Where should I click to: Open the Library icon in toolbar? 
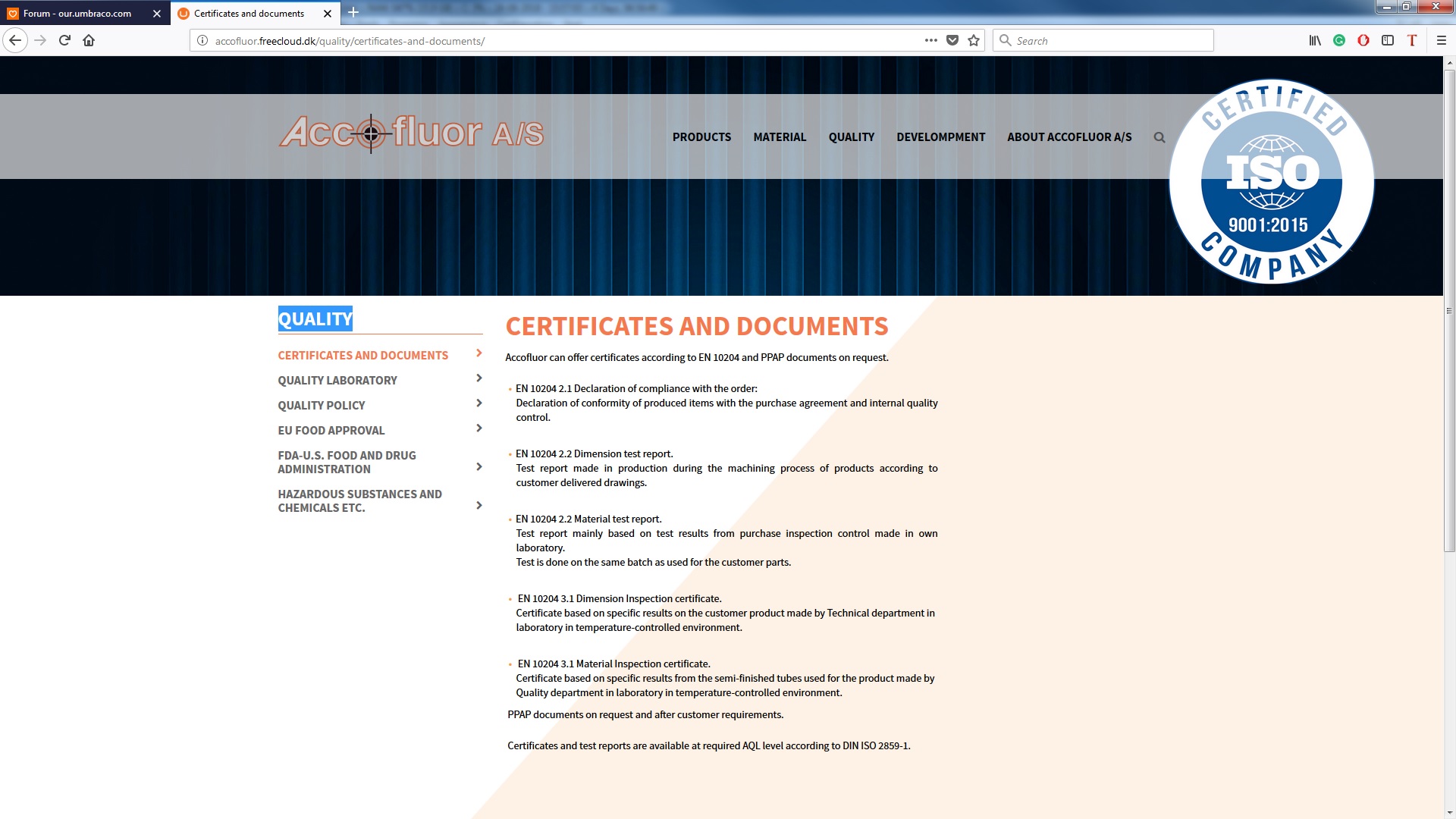click(x=1315, y=40)
